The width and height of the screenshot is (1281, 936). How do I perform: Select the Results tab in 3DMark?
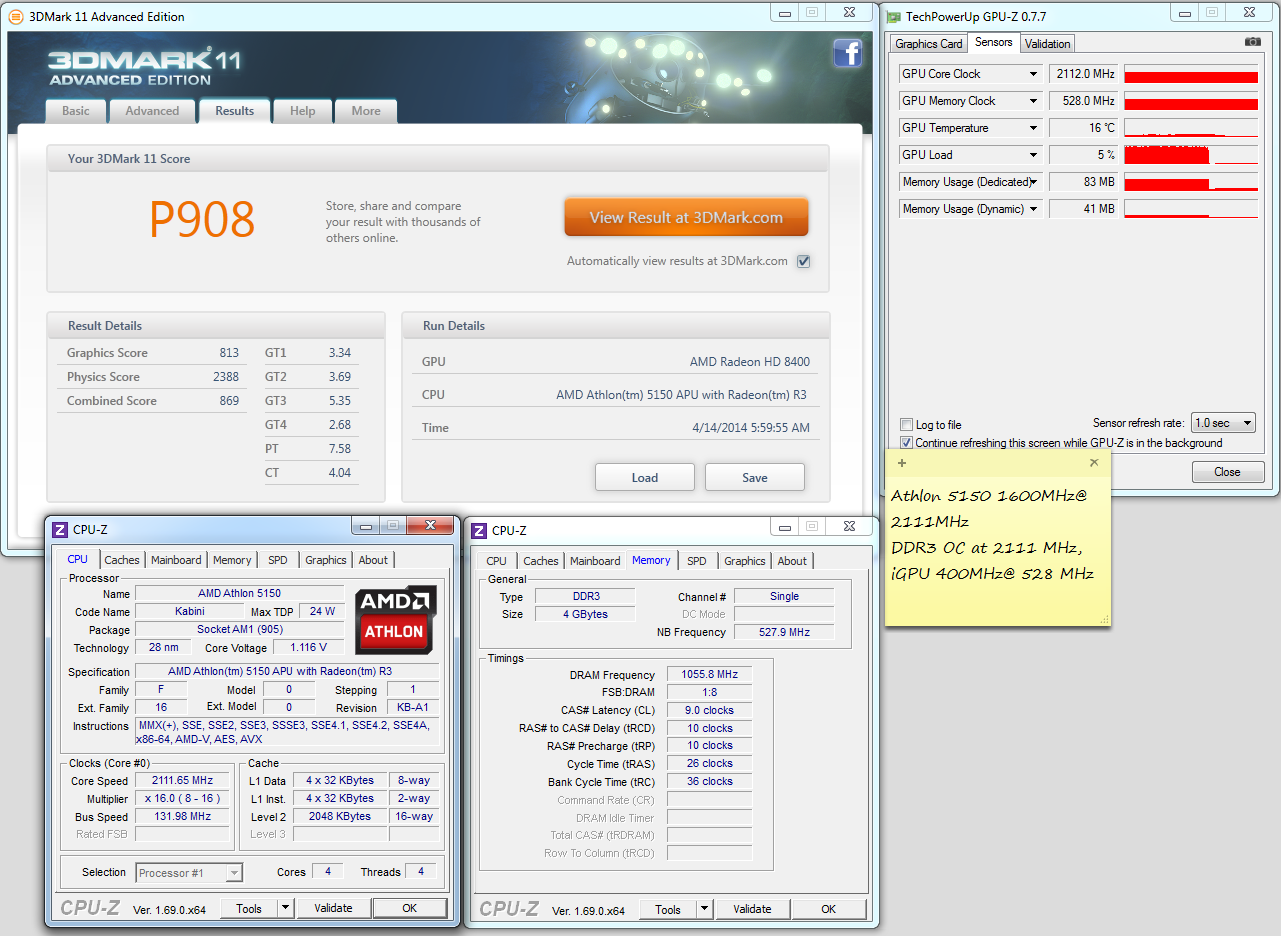point(235,111)
